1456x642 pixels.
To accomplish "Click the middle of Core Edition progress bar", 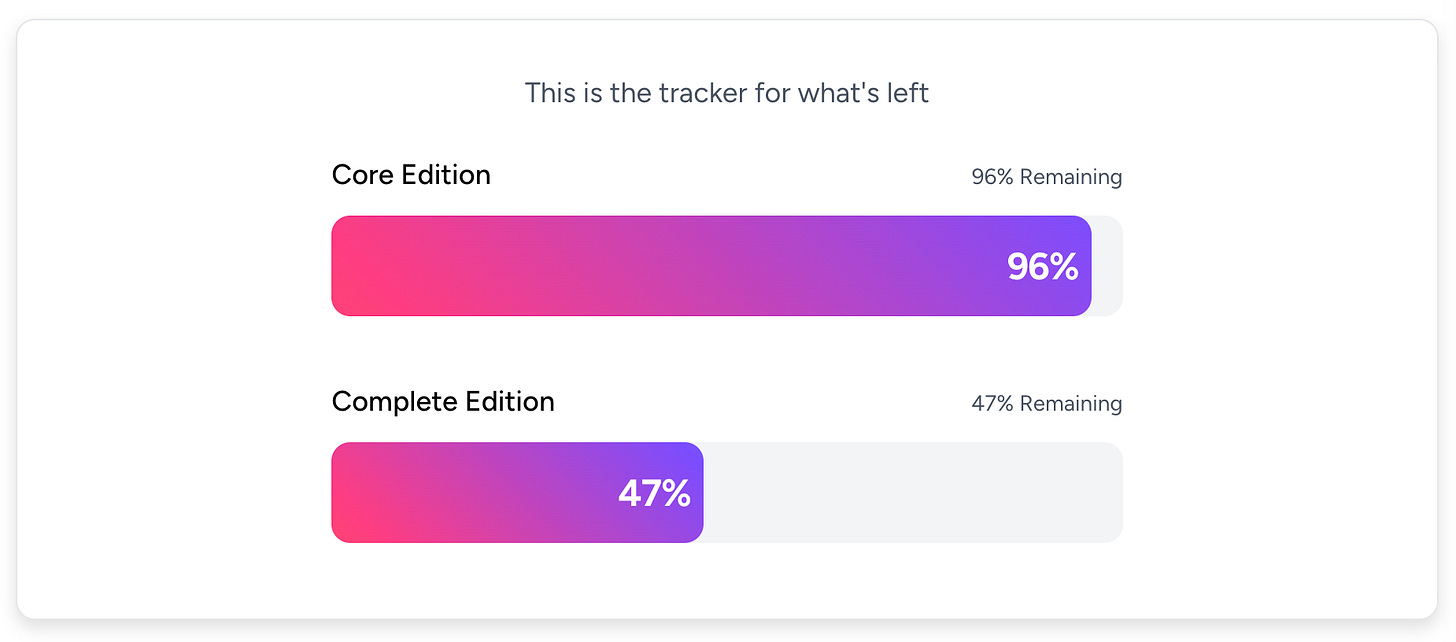I will pyautogui.click(x=710, y=266).
